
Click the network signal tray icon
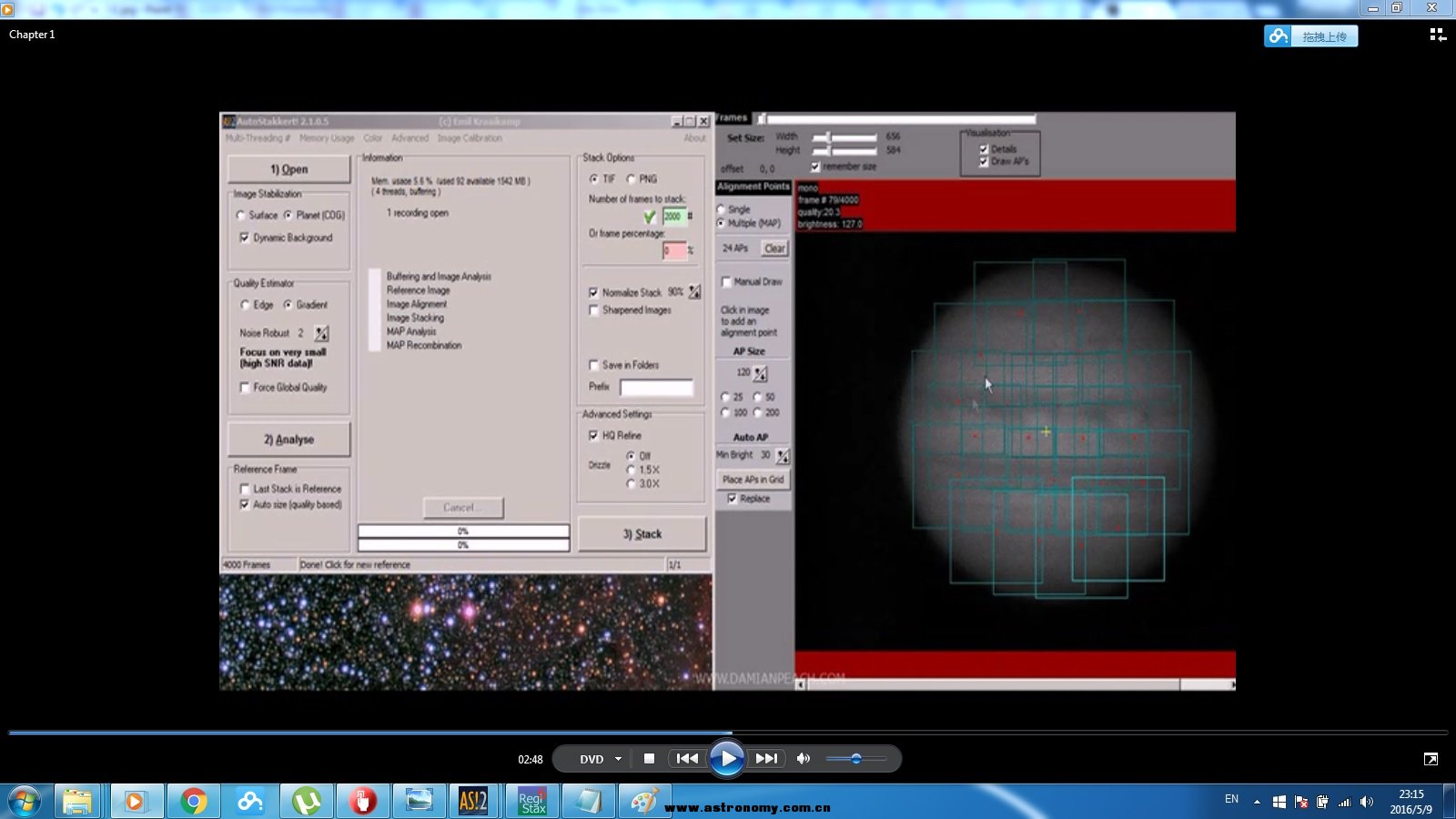[1344, 802]
